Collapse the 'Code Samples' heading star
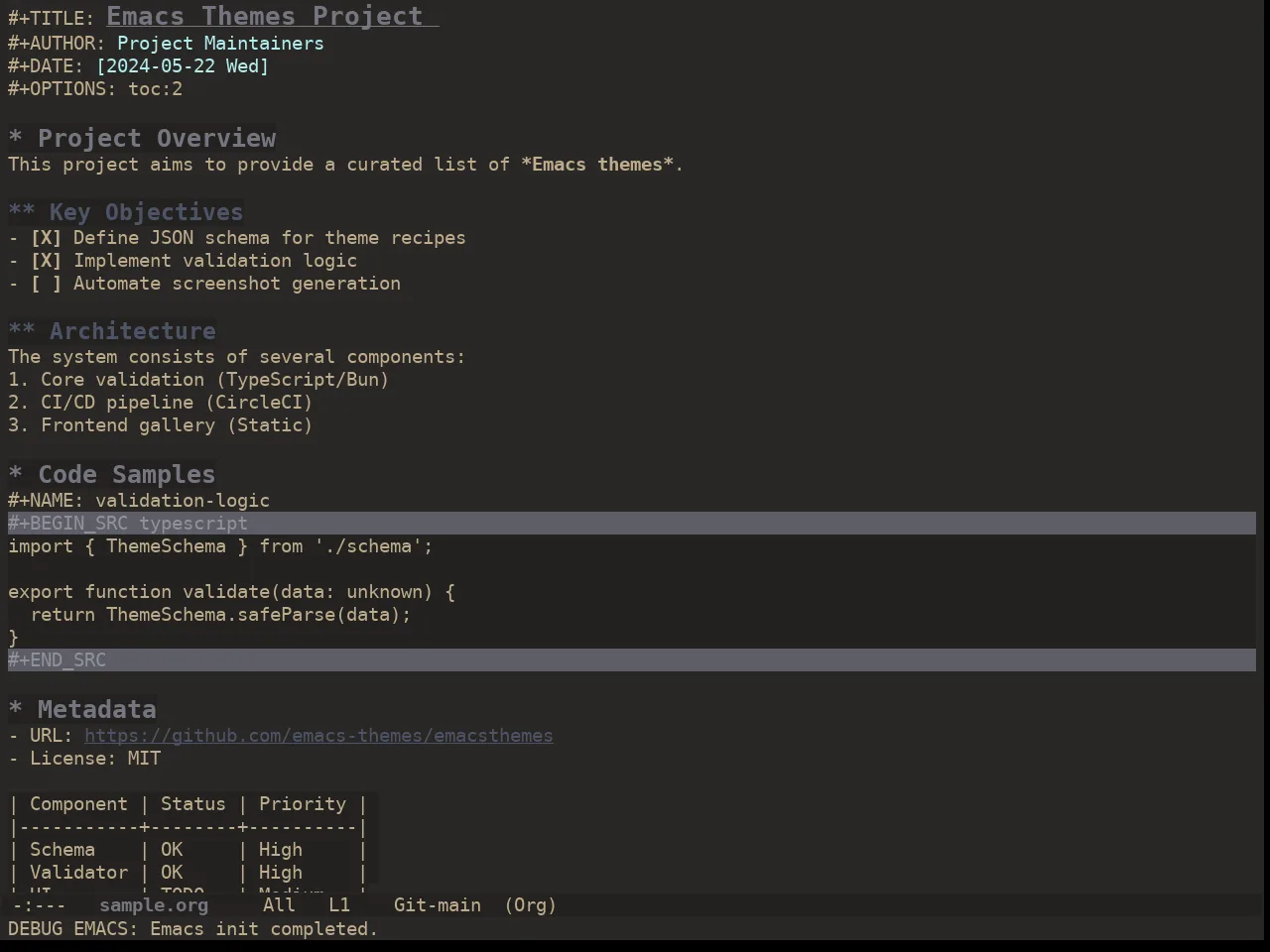Viewport: 1270px width, 952px height. 16,475
